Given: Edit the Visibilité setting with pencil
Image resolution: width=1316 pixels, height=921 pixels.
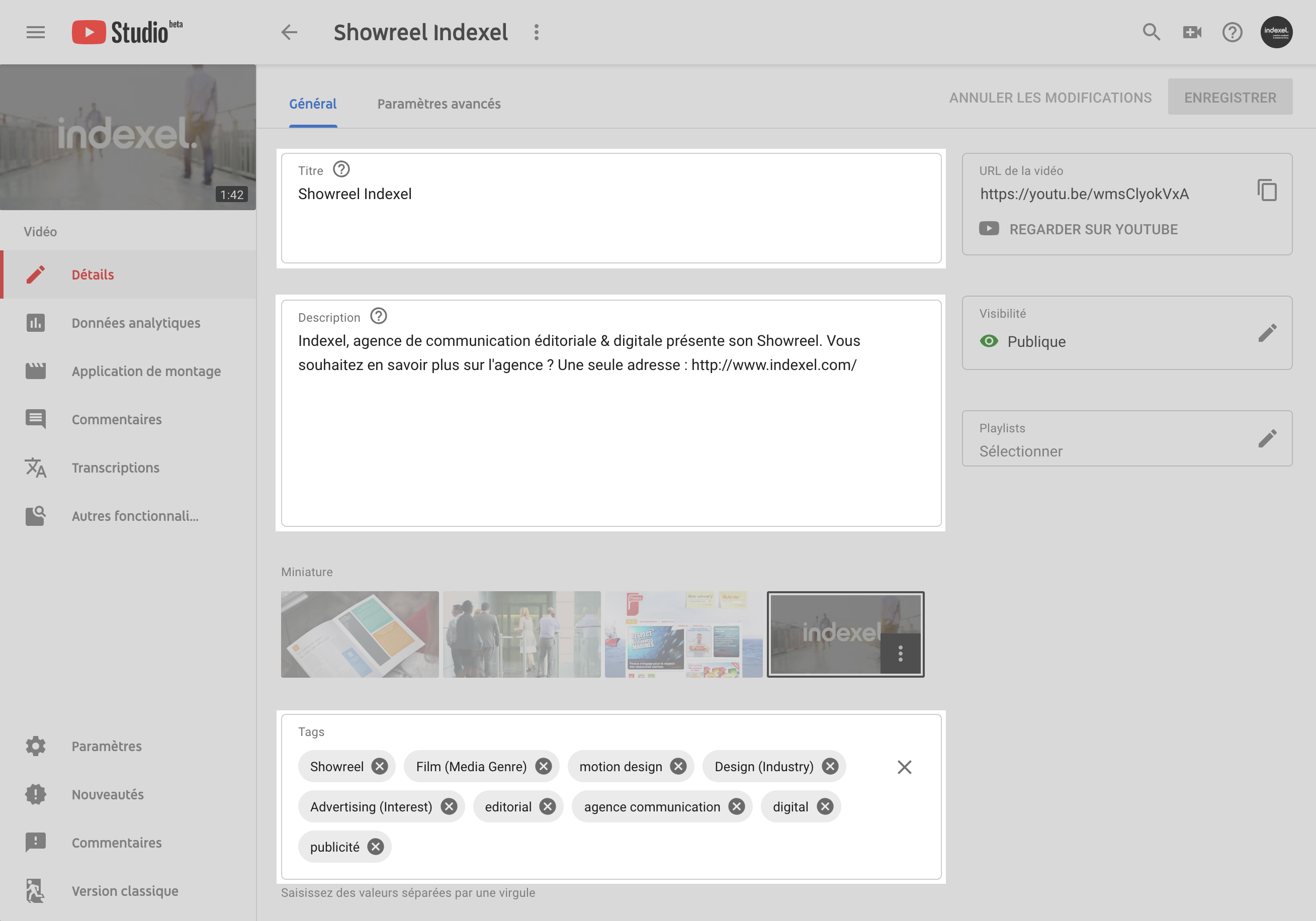Looking at the screenshot, I should (1267, 332).
